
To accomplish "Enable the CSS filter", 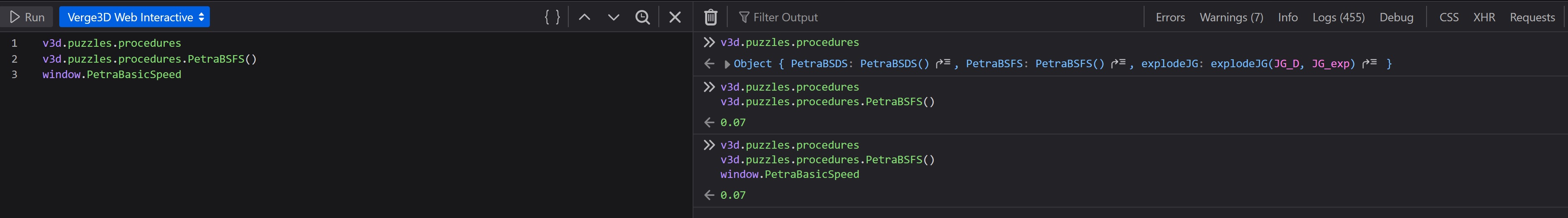I will [x=1448, y=17].
